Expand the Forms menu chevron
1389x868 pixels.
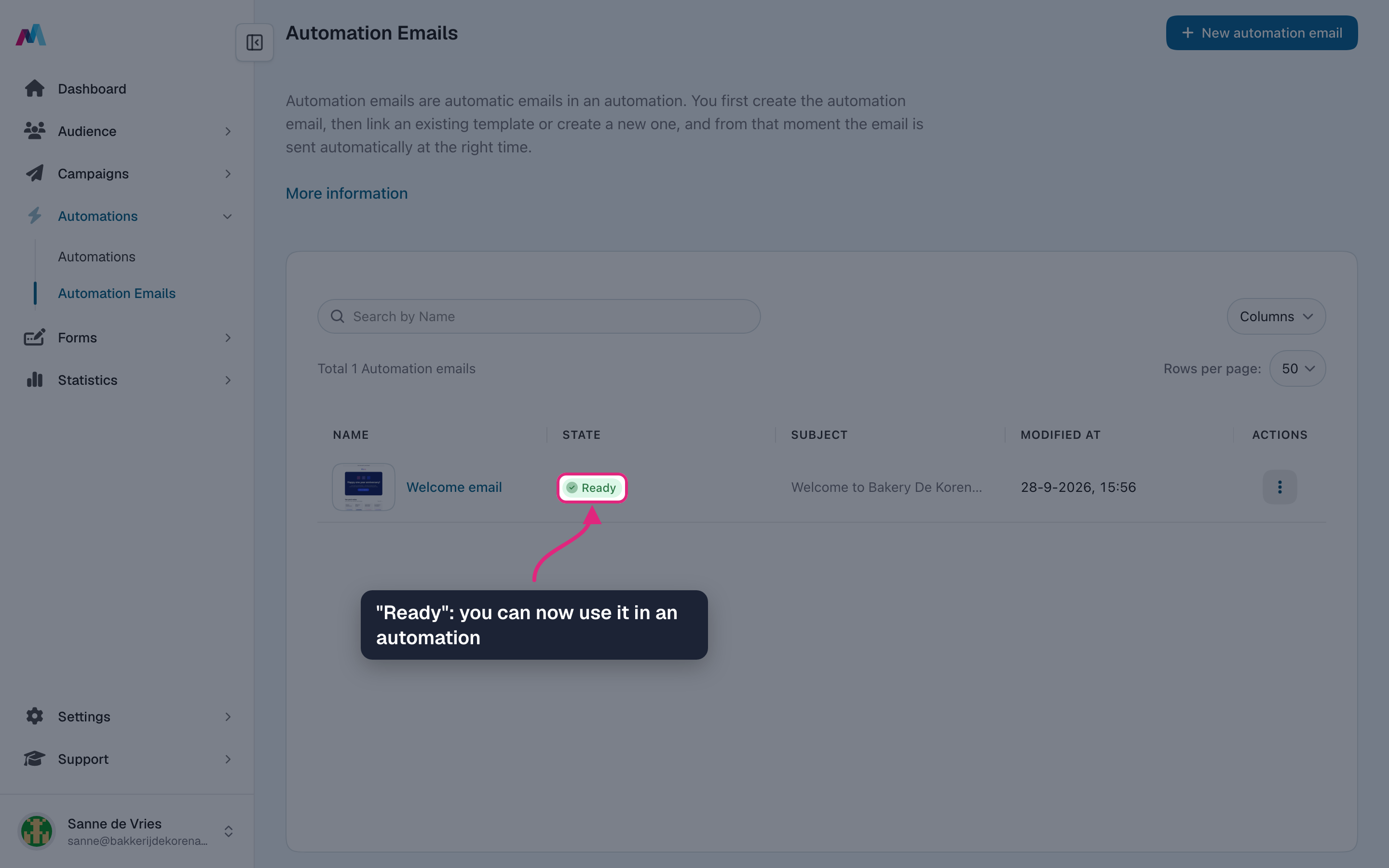(x=228, y=338)
